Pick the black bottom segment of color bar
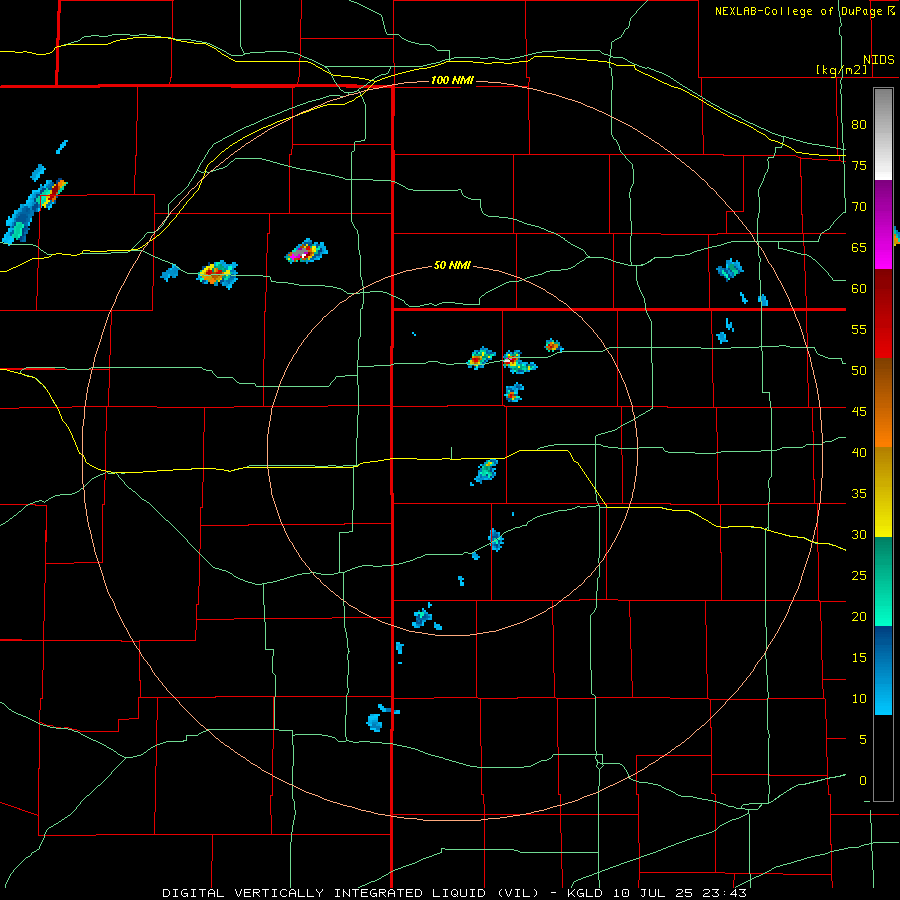This screenshot has height=900, width=900. click(883, 758)
